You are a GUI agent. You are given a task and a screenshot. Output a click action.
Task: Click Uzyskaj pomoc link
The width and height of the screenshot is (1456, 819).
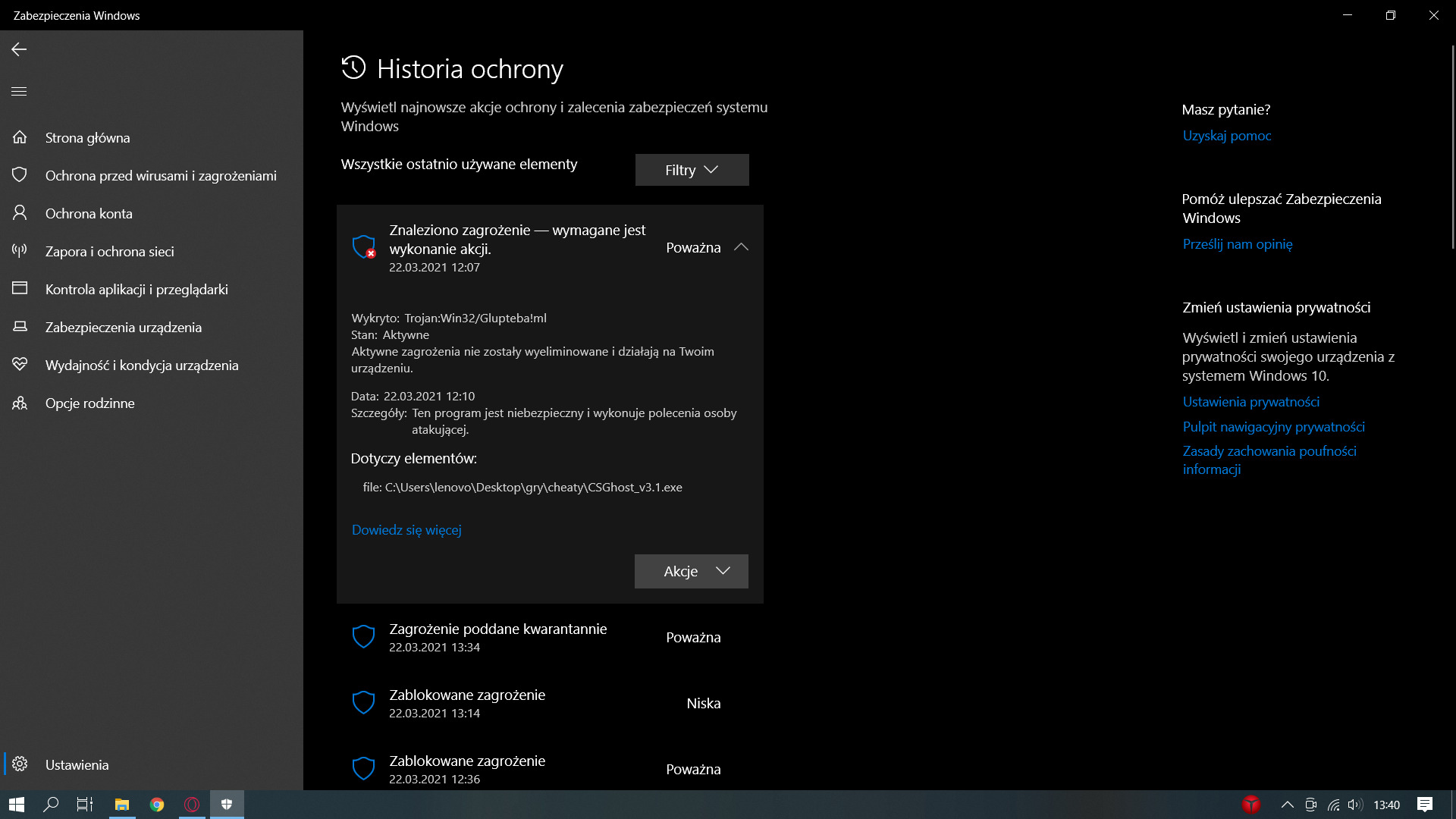pos(1226,136)
